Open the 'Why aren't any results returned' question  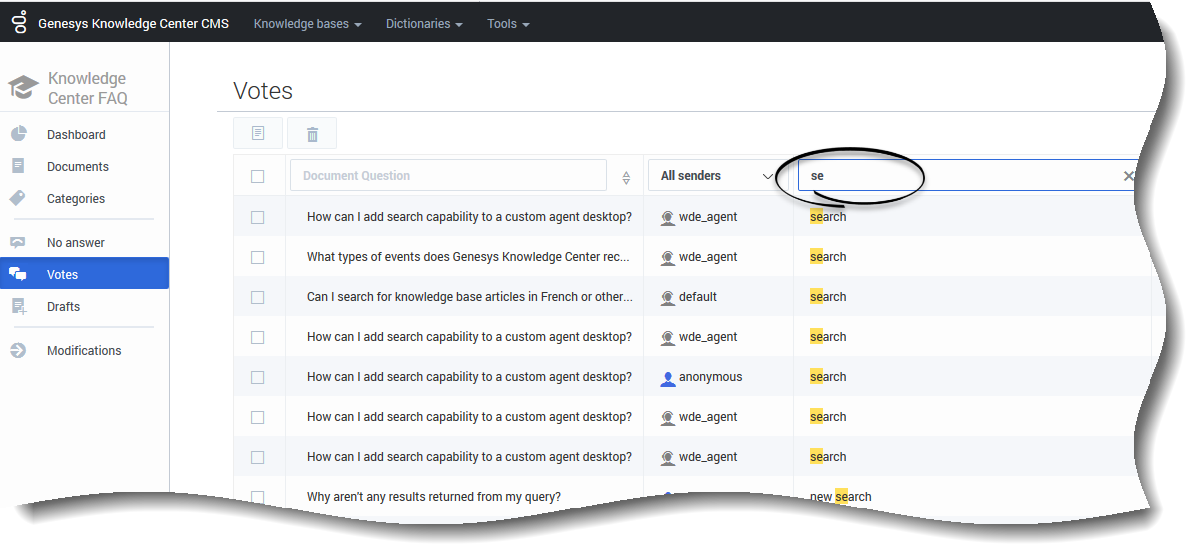point(433,497)
